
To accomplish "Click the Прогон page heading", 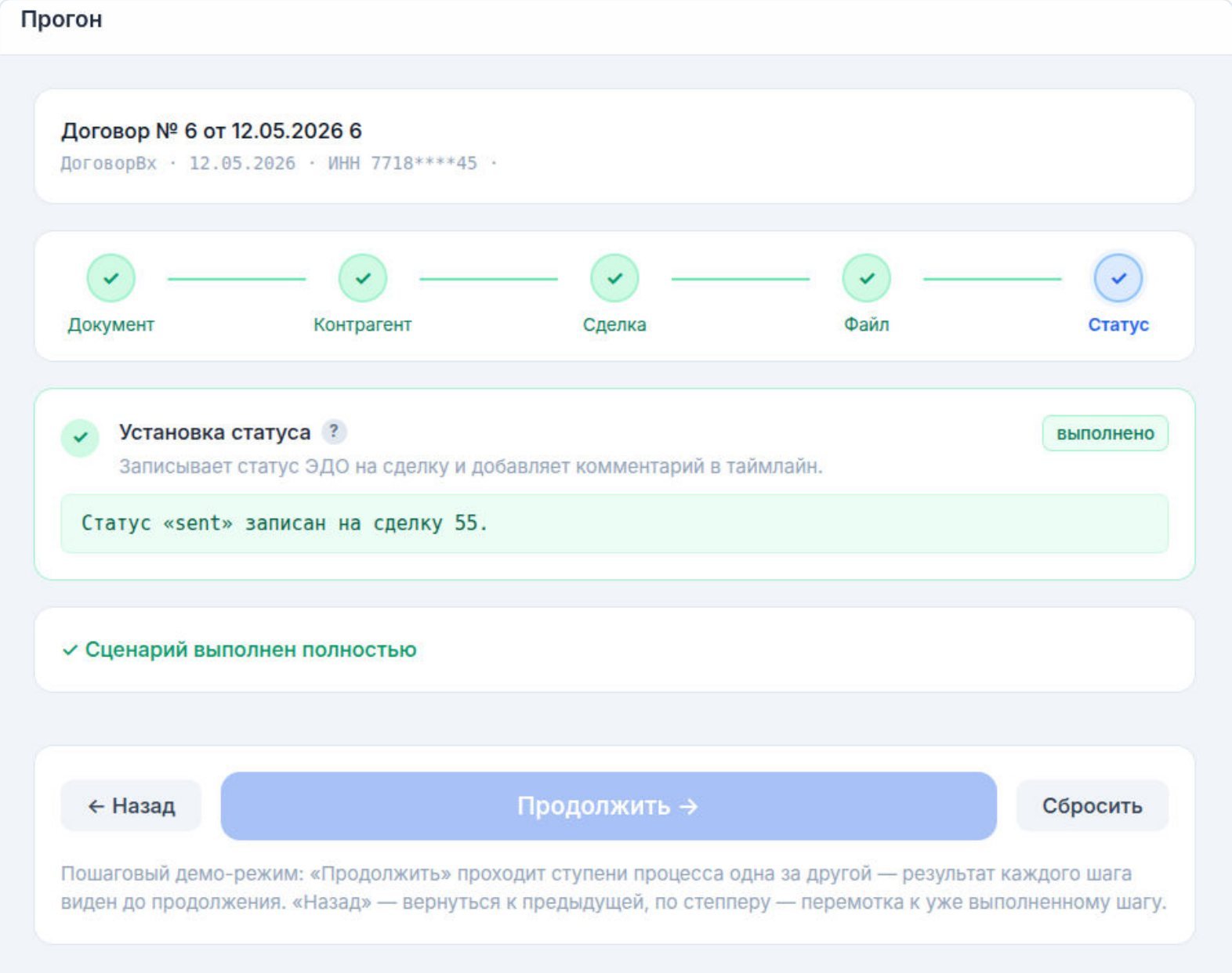I will click(61, 19).
